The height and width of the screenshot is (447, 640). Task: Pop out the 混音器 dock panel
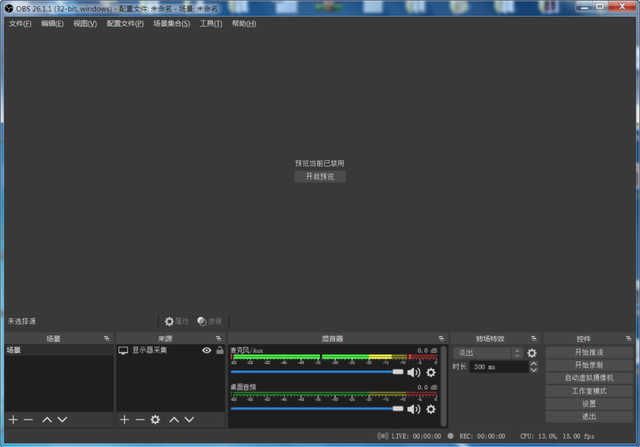[x=441, y=338]
